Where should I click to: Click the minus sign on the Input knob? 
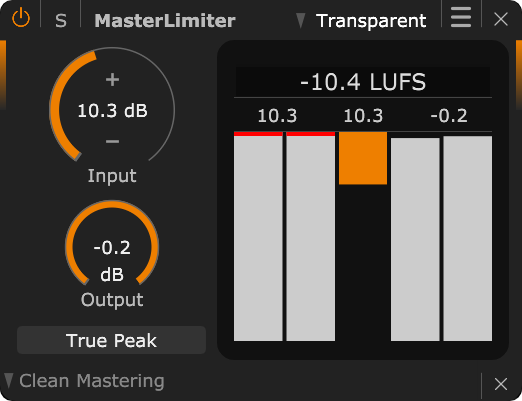tap(112, 142)
